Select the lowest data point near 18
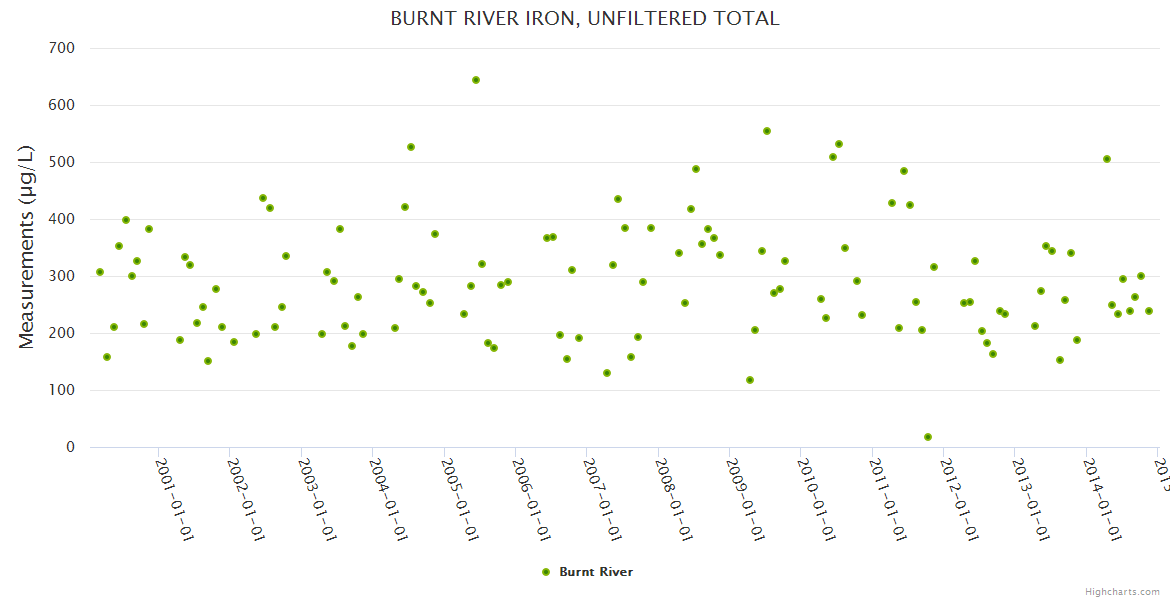This screenshot has height=600, width=1170. click(928, 437)
